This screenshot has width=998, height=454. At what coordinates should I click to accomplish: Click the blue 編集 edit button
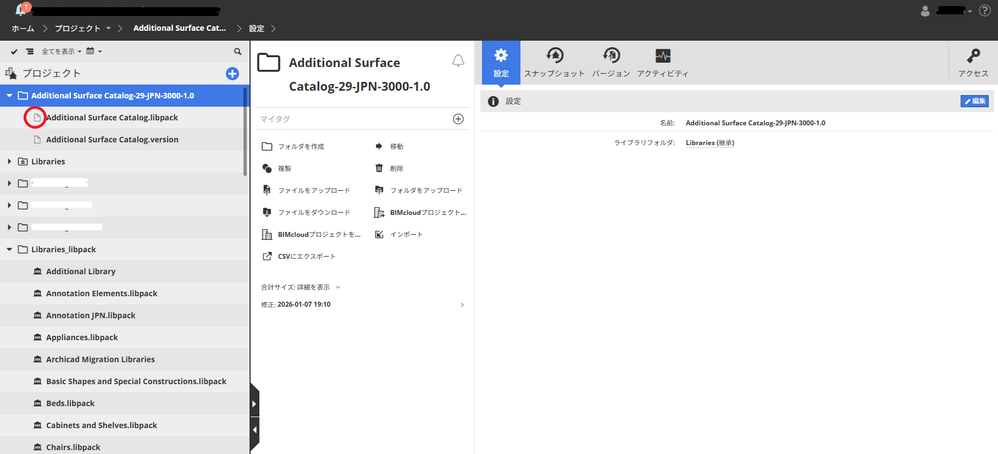click(x=974, y=101)
